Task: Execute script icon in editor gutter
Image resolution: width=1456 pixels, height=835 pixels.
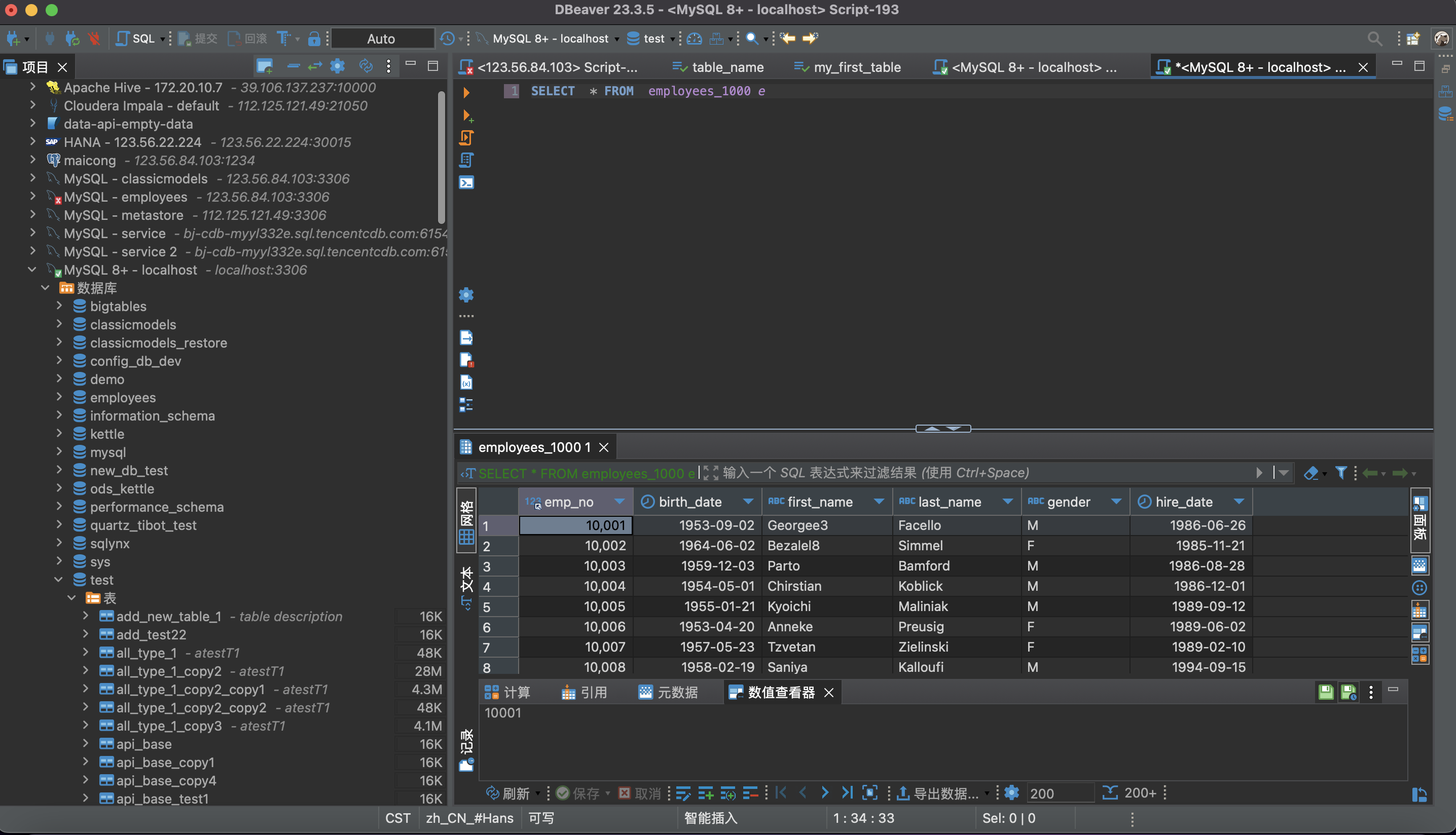Action: (466, 138)
